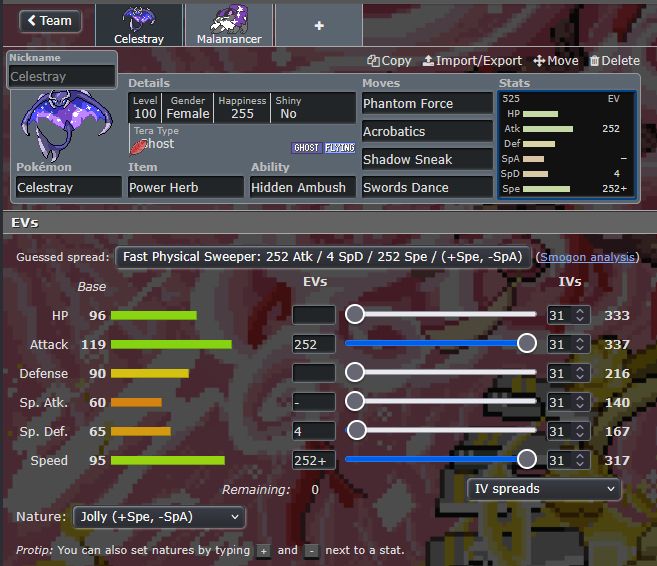Click the Celestray sprite image
Image resolution: width=657 pixels, height=566 pixels.
[x=67, y=125]
